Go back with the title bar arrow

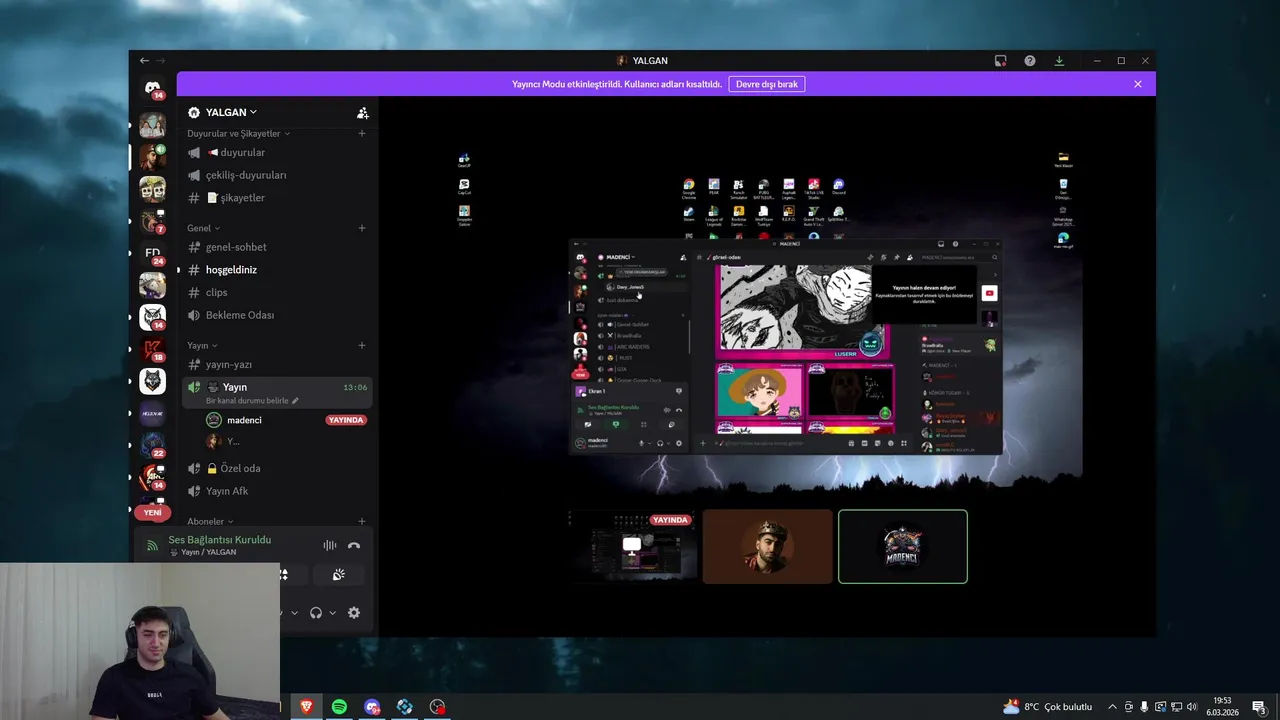click(x=144, y=61)
